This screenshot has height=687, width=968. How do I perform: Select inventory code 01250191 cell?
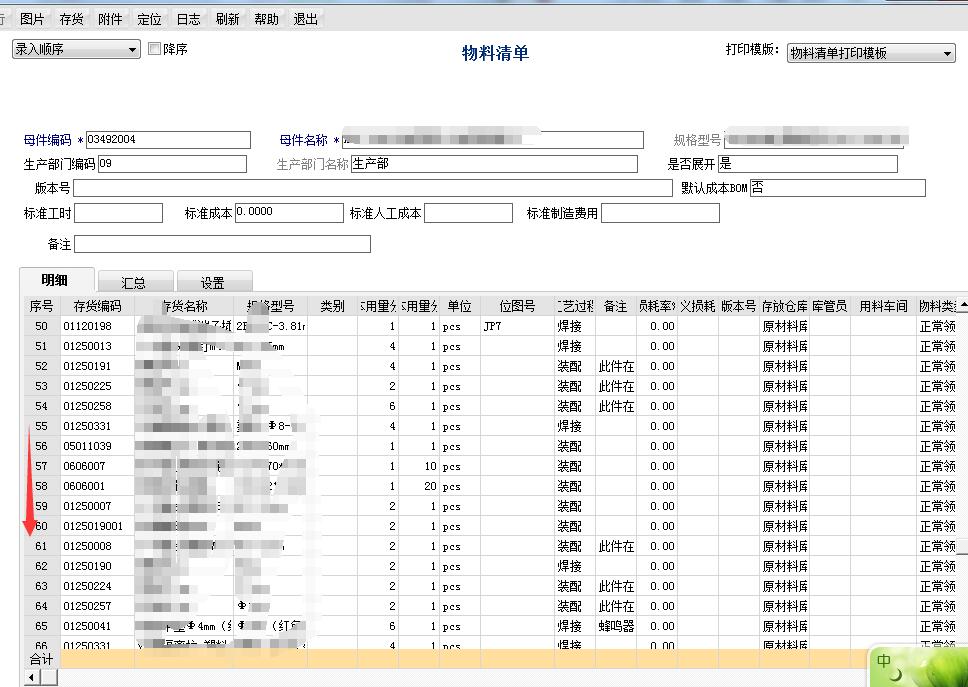(x=97, y=366)
